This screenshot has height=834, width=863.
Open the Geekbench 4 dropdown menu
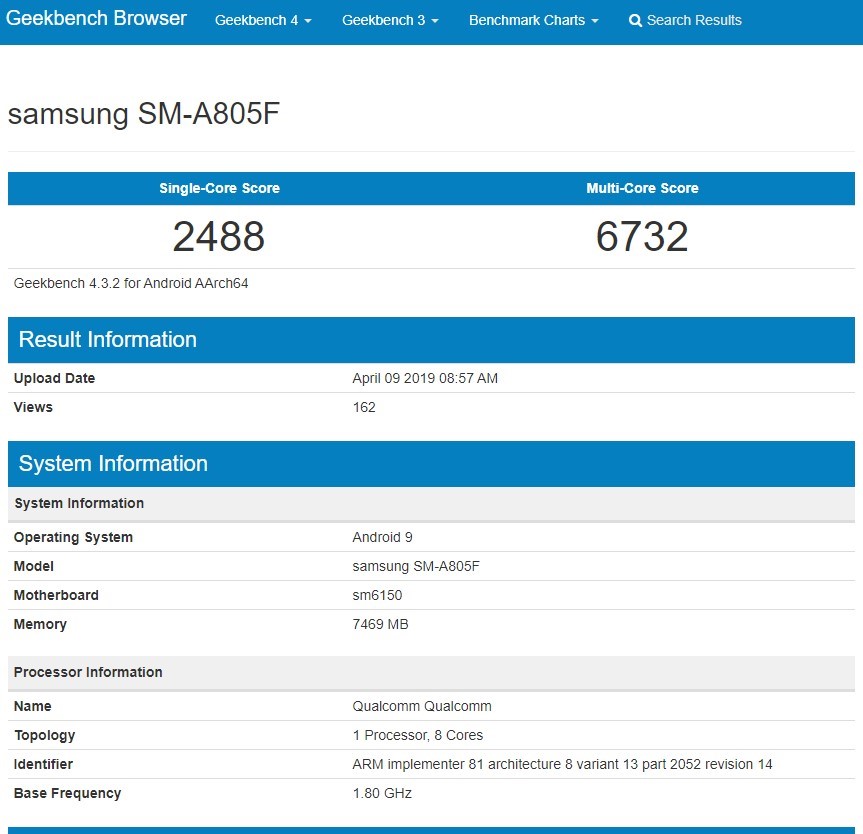[263, 20]
